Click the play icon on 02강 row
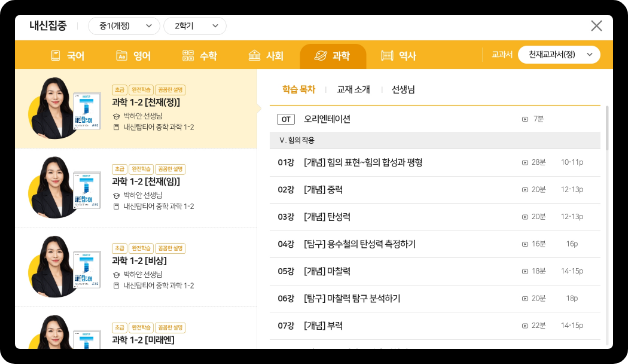628x364 pixels. click(x=525, y=190)
